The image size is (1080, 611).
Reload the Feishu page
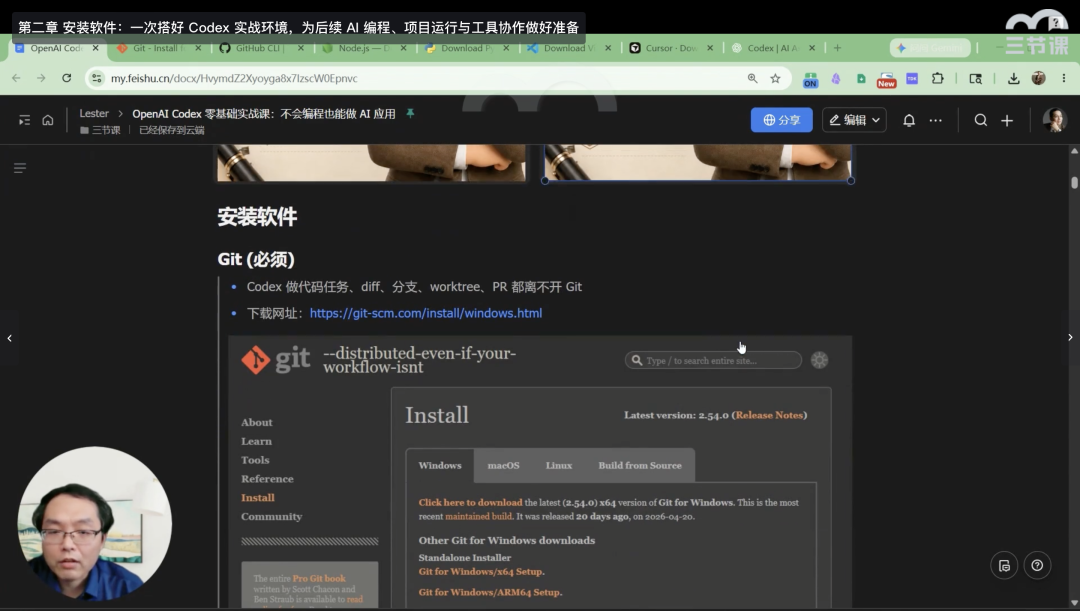67,79
